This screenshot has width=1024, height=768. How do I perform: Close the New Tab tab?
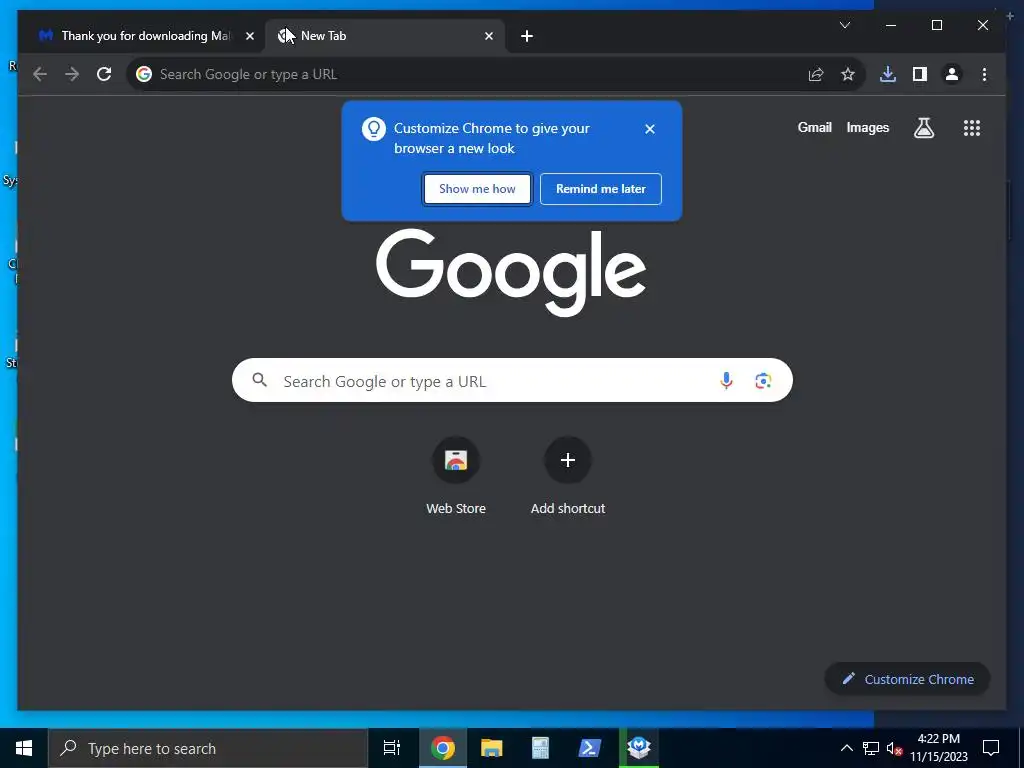[x=488, y=36]
